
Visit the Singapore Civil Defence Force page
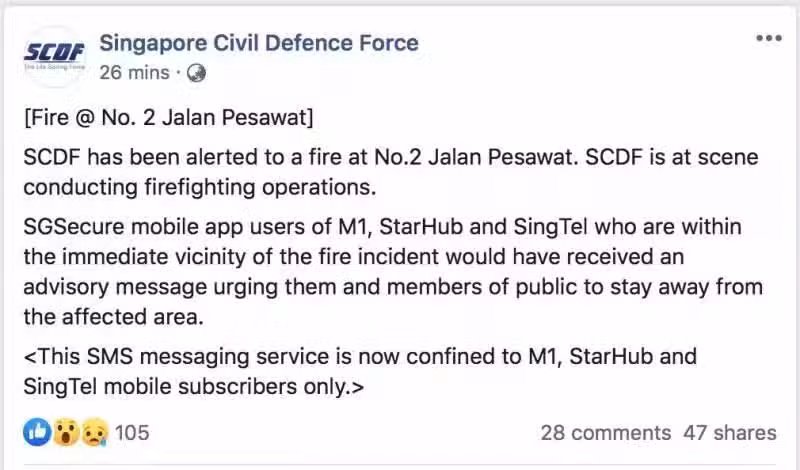click(259, 43)
